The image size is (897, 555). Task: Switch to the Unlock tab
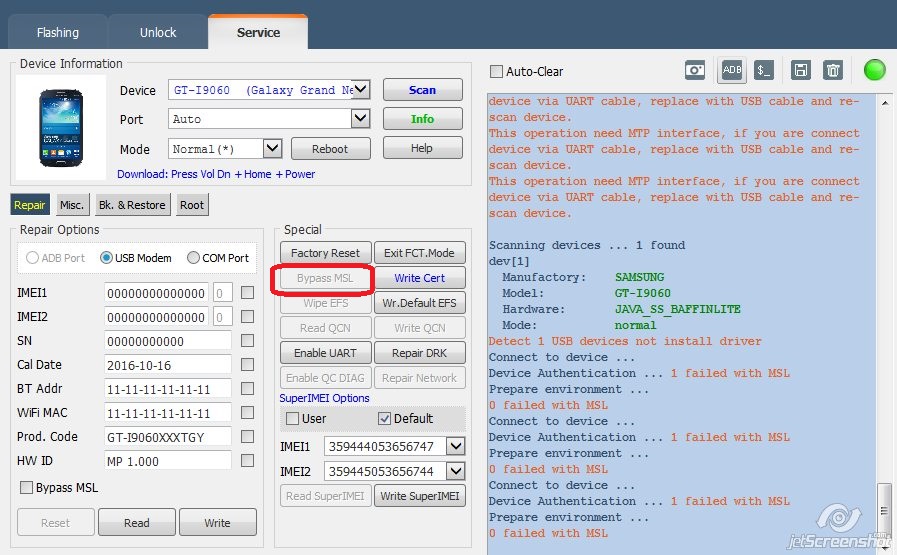158,33
